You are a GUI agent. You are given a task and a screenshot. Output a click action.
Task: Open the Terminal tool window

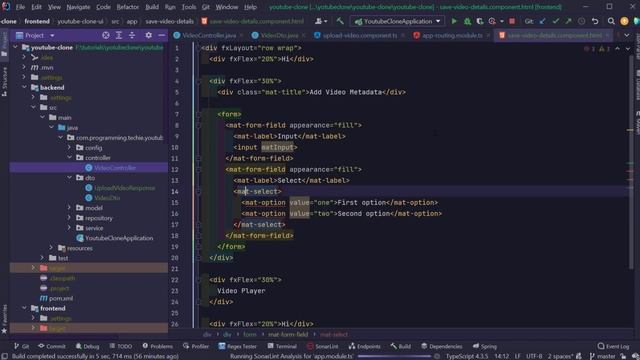point(282,346)
